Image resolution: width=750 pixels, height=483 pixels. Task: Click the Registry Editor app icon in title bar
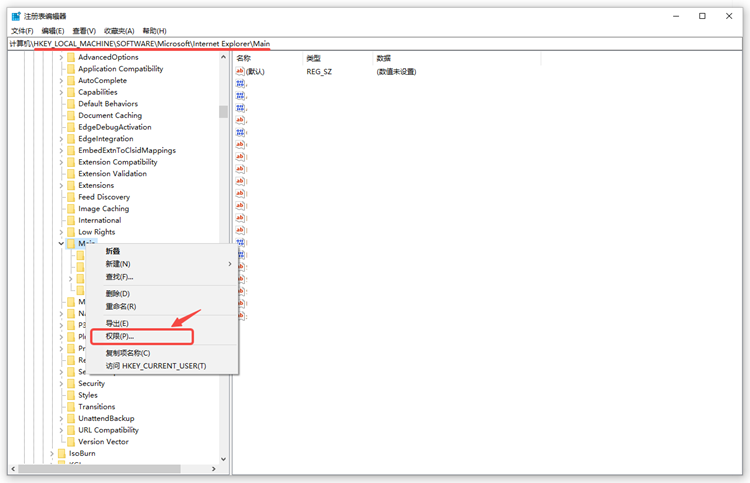pos(15,16)
